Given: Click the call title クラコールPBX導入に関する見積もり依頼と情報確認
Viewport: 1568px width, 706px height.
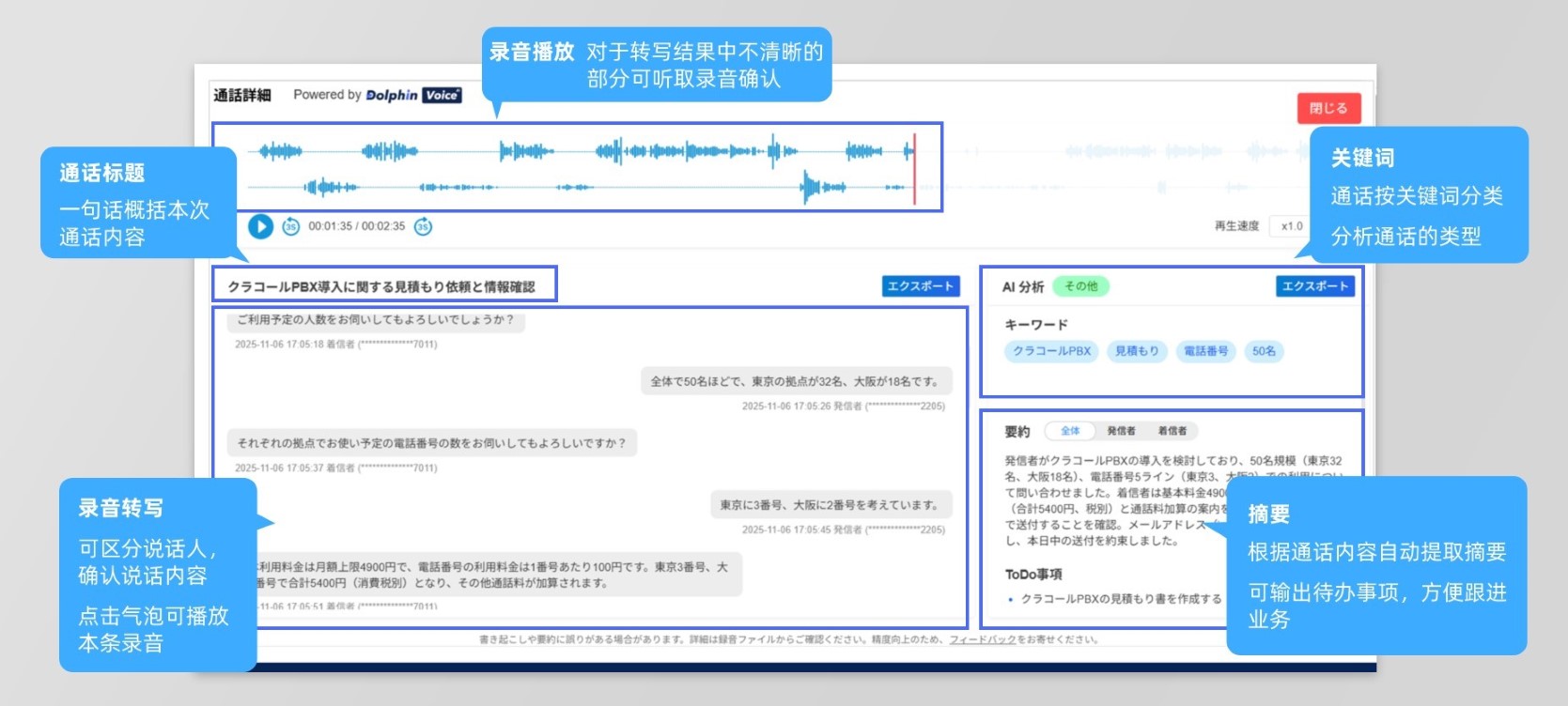Looking at the screenshot, I should [381, 287].
